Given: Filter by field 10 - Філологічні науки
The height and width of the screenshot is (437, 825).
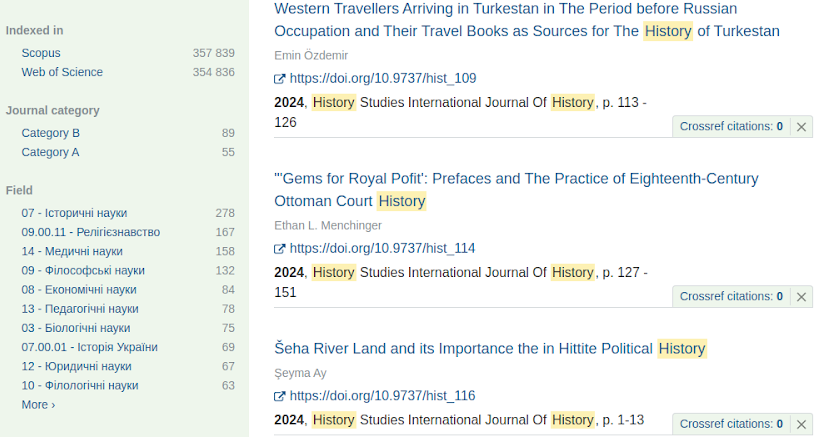Looking at the screenshot, I should point(80,385).
